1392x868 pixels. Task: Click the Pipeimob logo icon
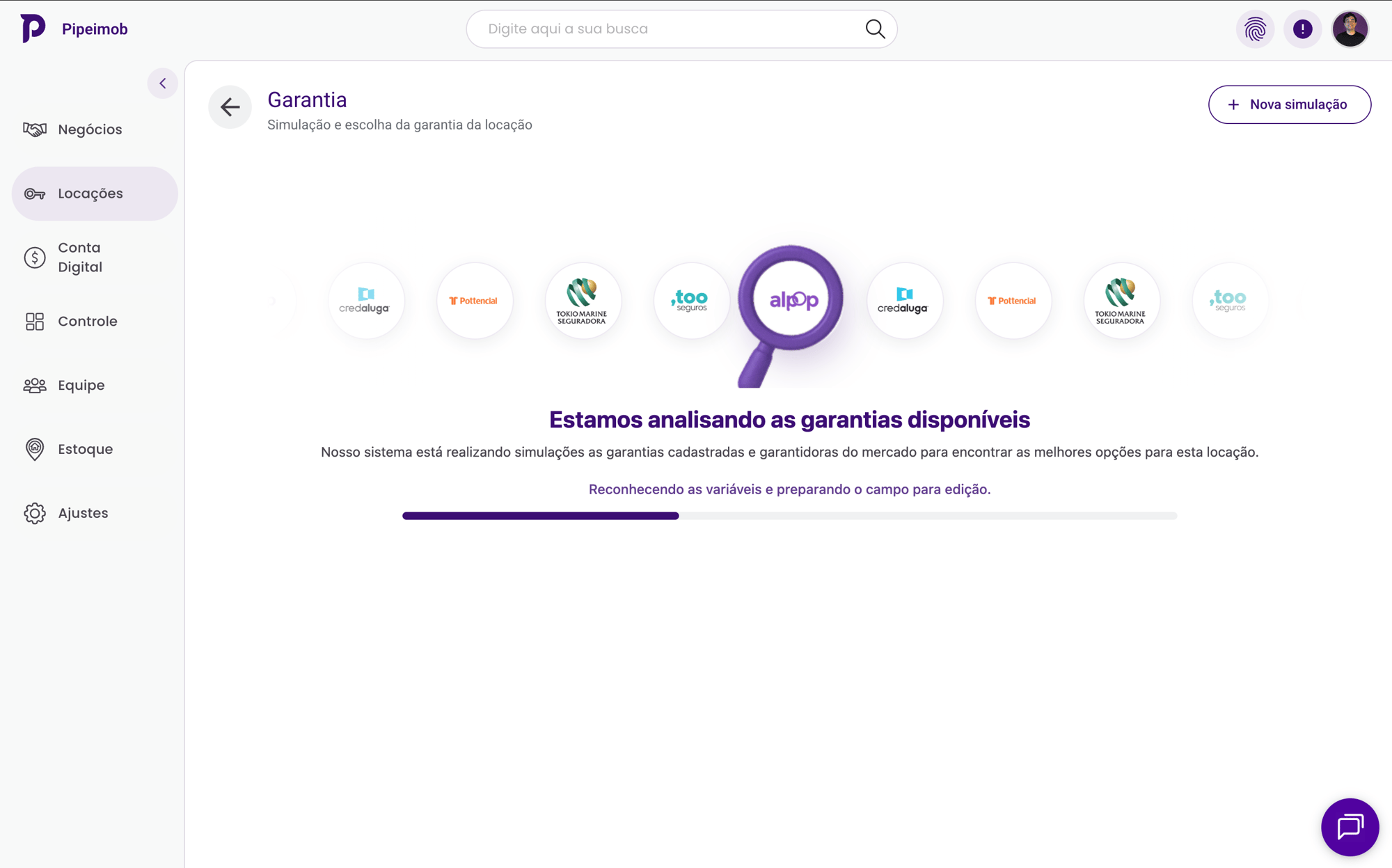[33, 29]
